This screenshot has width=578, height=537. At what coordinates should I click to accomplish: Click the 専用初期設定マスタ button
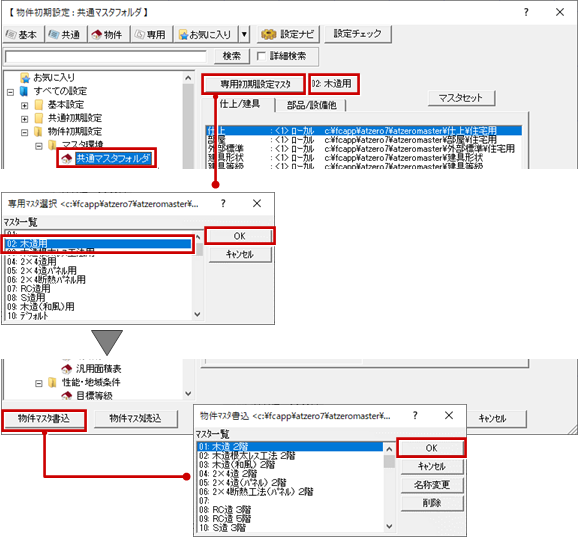tap(255, 84)
